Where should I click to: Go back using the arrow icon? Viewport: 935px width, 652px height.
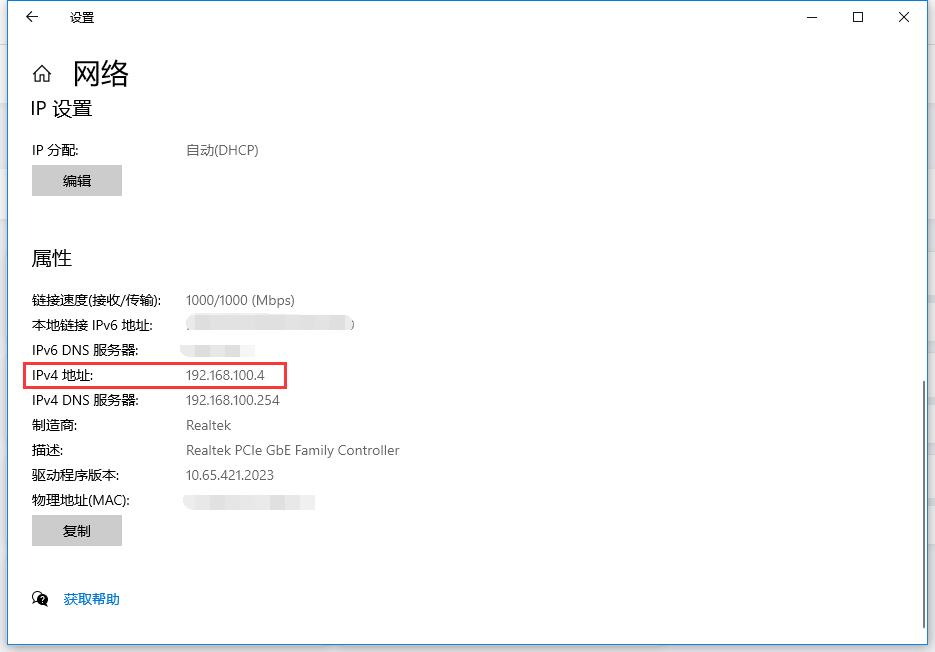(x=32, y=17)
